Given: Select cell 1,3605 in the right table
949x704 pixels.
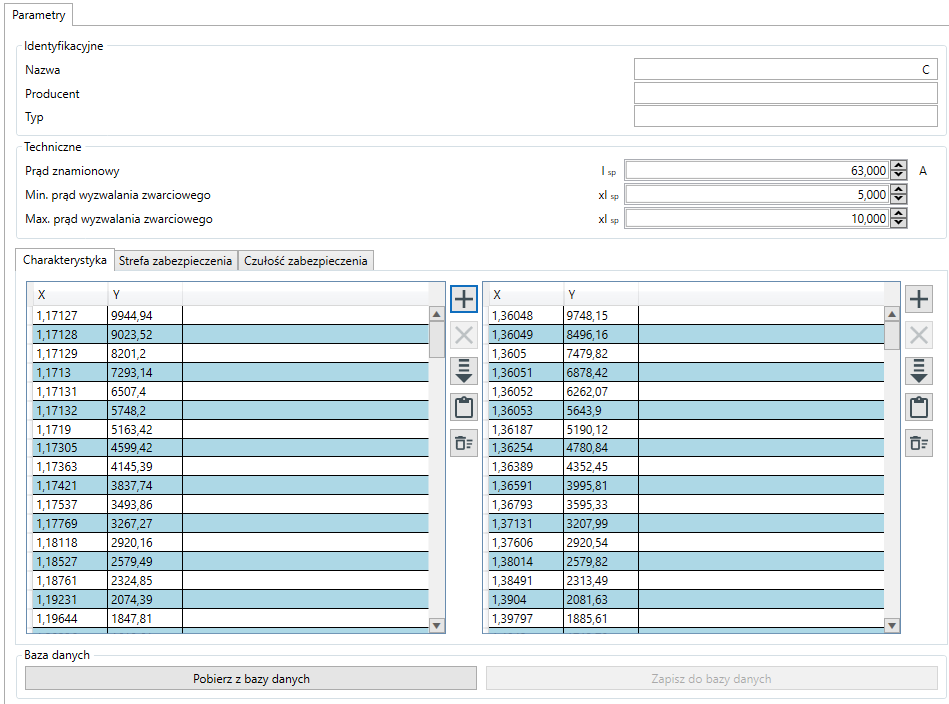Looking at the screenshot, I should [526, 354].
